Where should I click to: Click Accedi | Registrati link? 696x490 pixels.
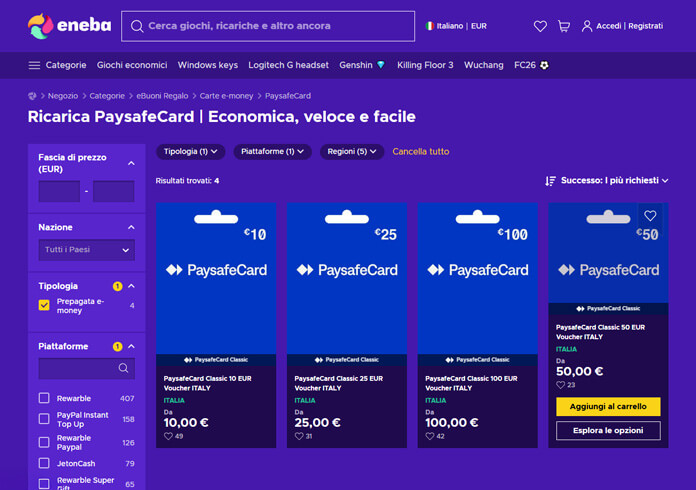pyautogui.click(x=629, y=26)
